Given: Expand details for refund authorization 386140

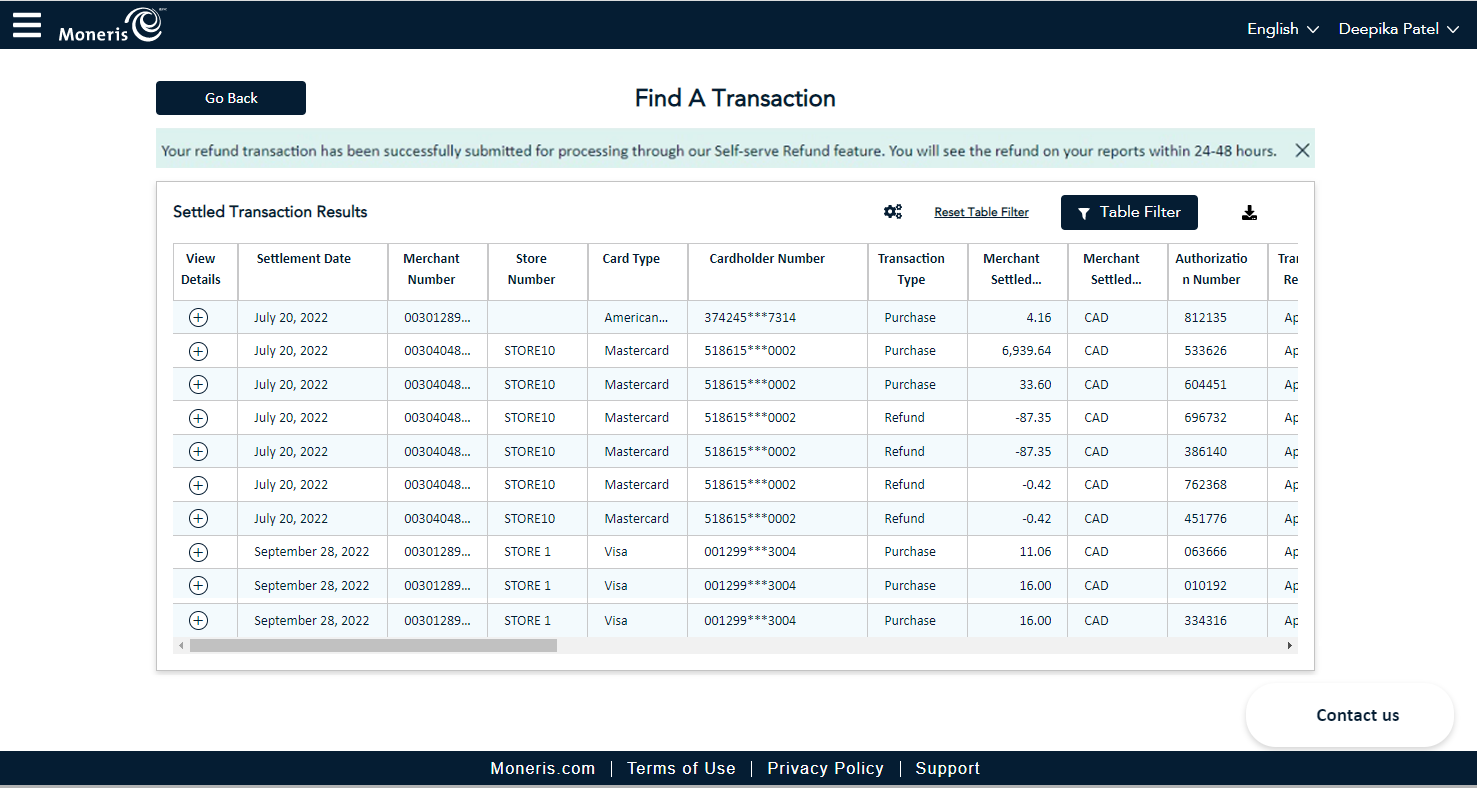Looking at the screenshot, I should coord(198,451).
